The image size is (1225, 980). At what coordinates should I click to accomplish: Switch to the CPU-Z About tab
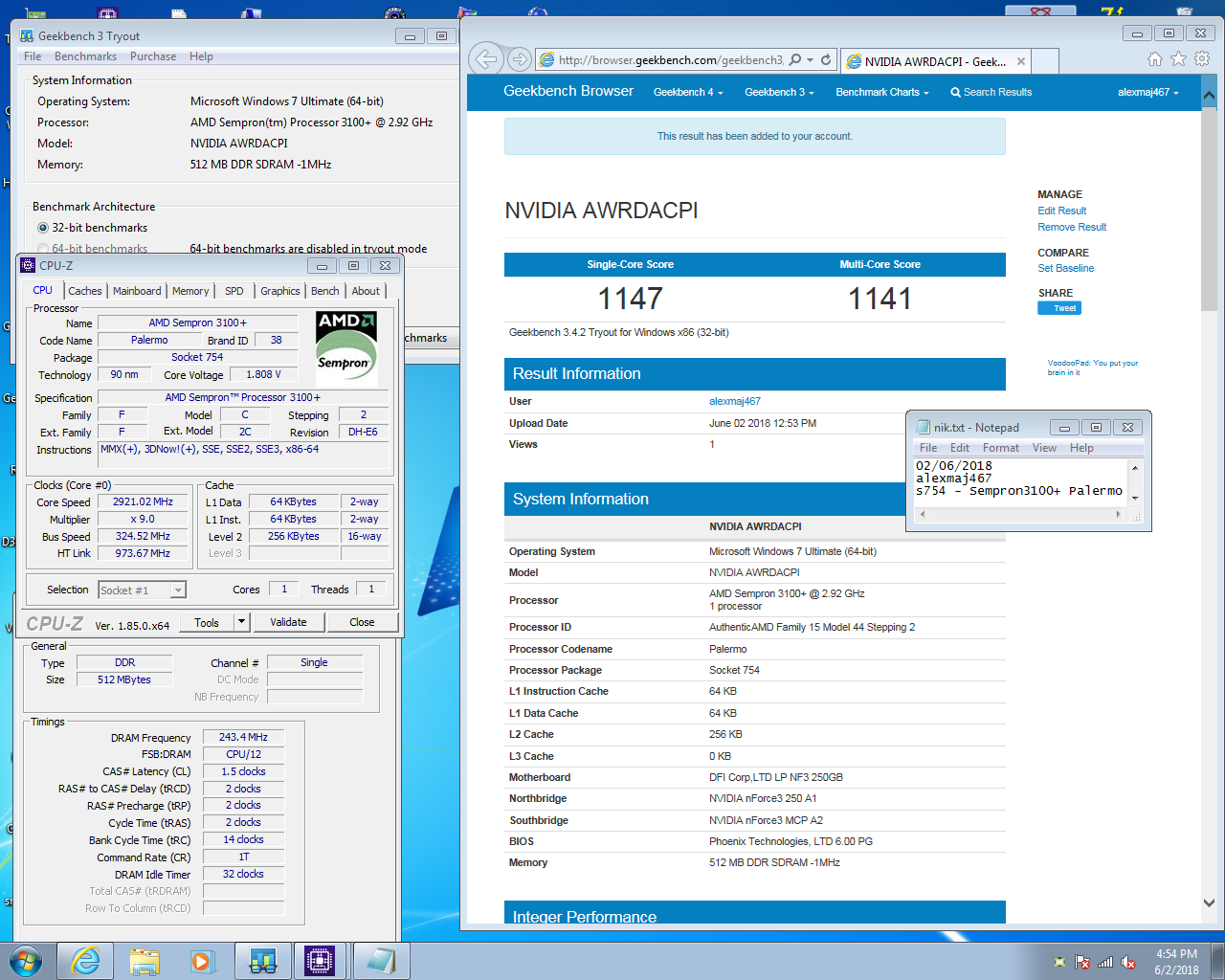coord(366,291)
